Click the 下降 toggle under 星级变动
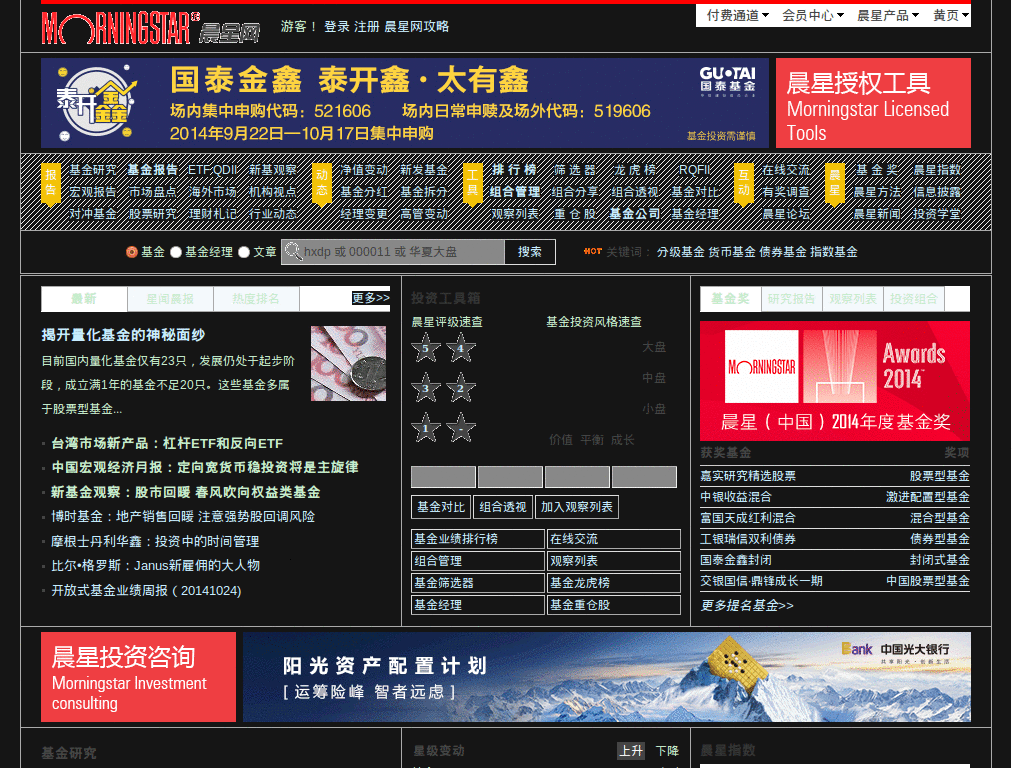 coord(667,751)
